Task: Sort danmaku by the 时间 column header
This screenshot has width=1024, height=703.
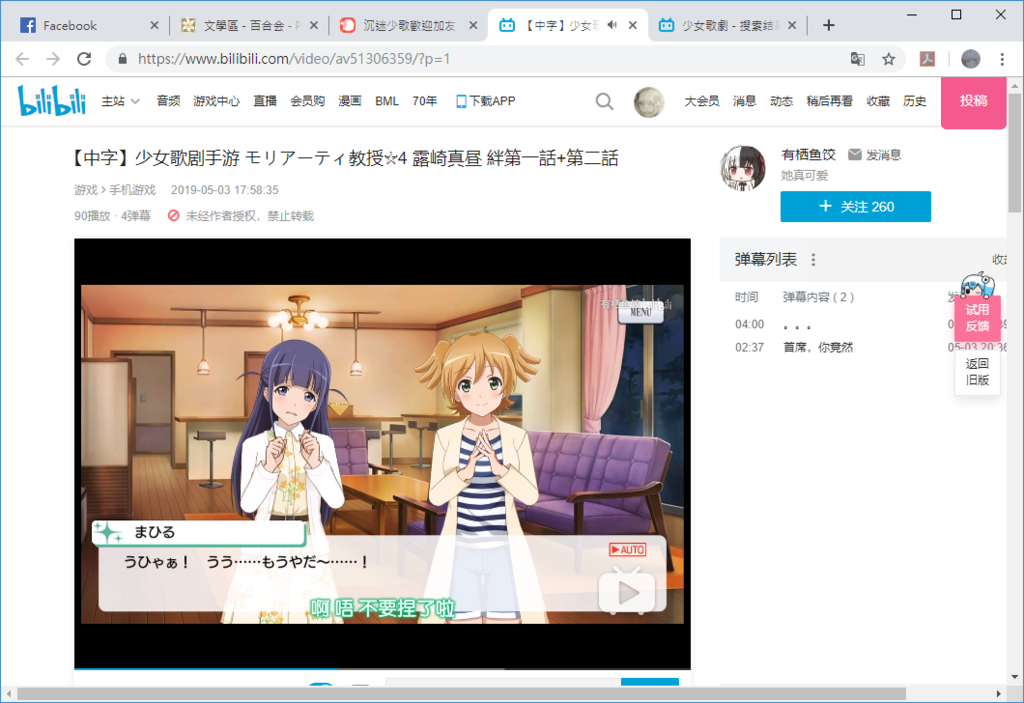Action: click(x=746, y=297)
